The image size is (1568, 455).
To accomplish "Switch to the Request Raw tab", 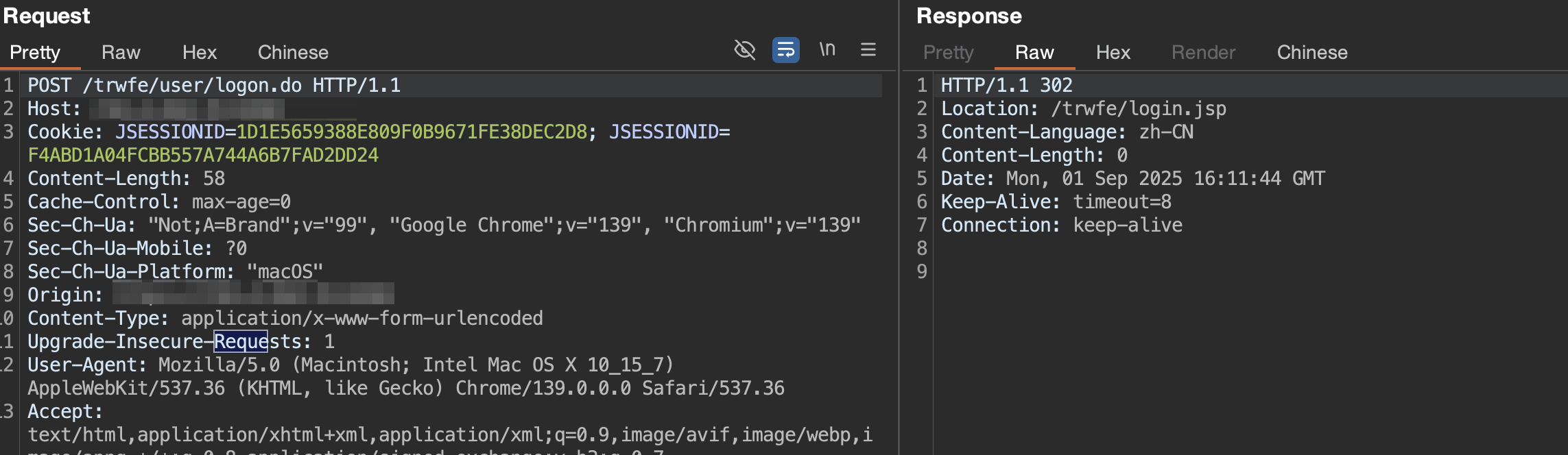I will click(121, 53).
